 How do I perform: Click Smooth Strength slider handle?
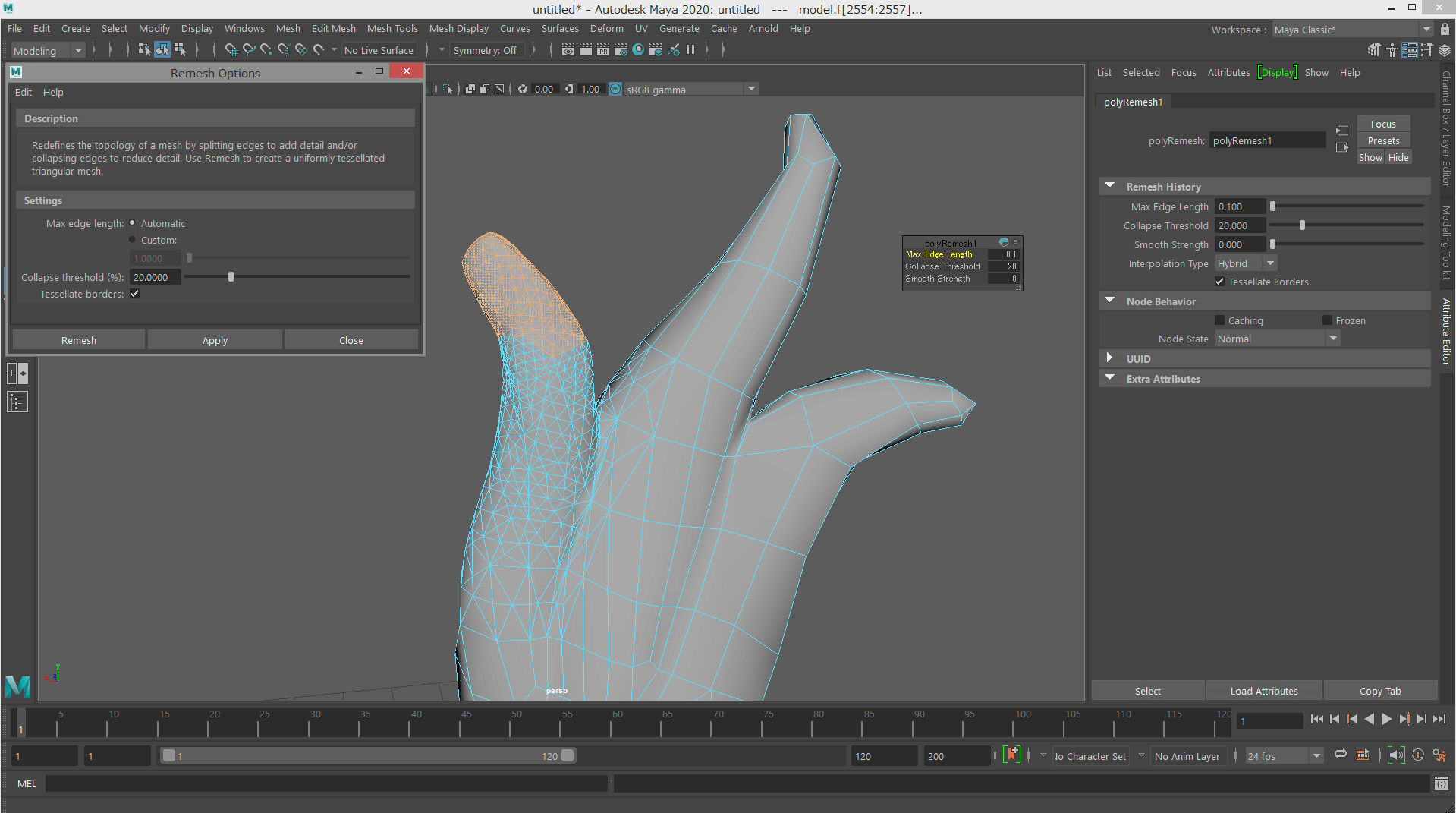pyautogui.click(x=1272, y=244)
